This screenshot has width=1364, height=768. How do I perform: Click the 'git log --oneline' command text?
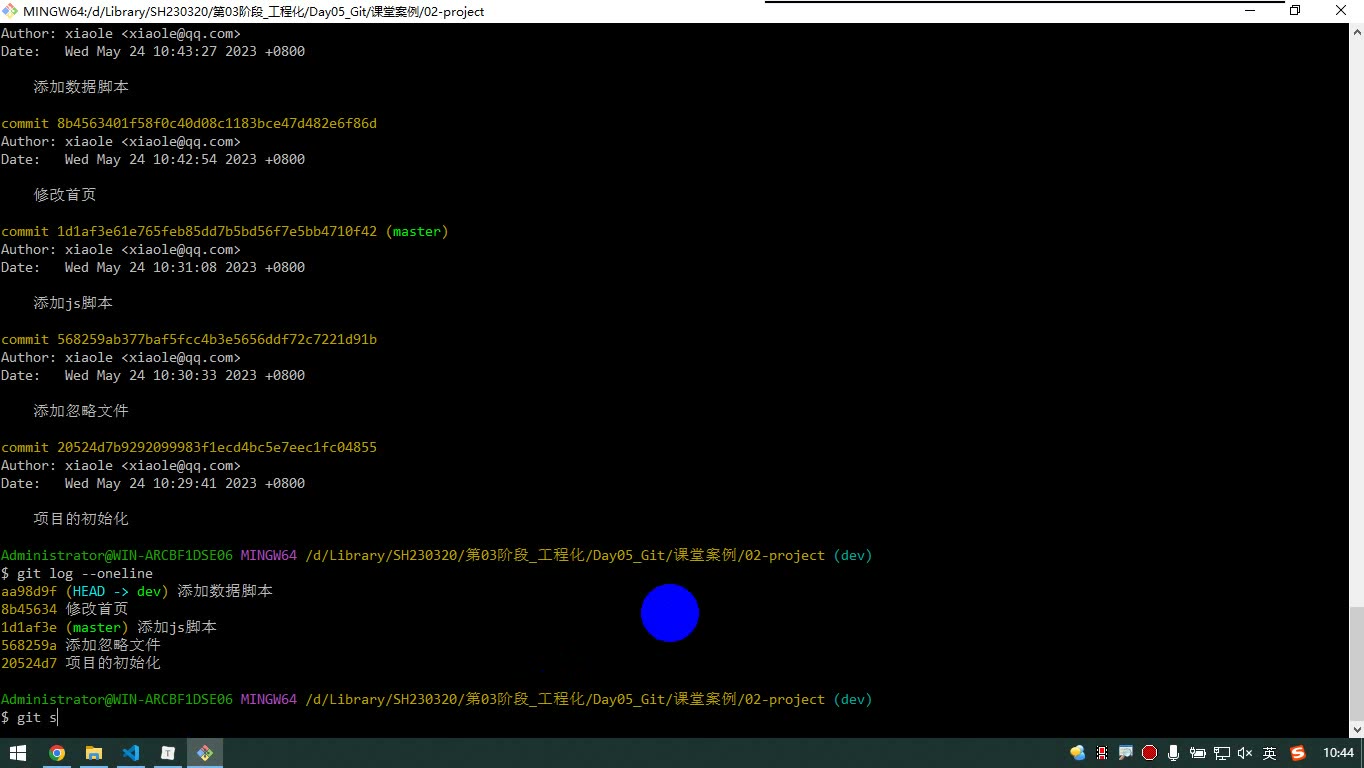tap(85, 573)
